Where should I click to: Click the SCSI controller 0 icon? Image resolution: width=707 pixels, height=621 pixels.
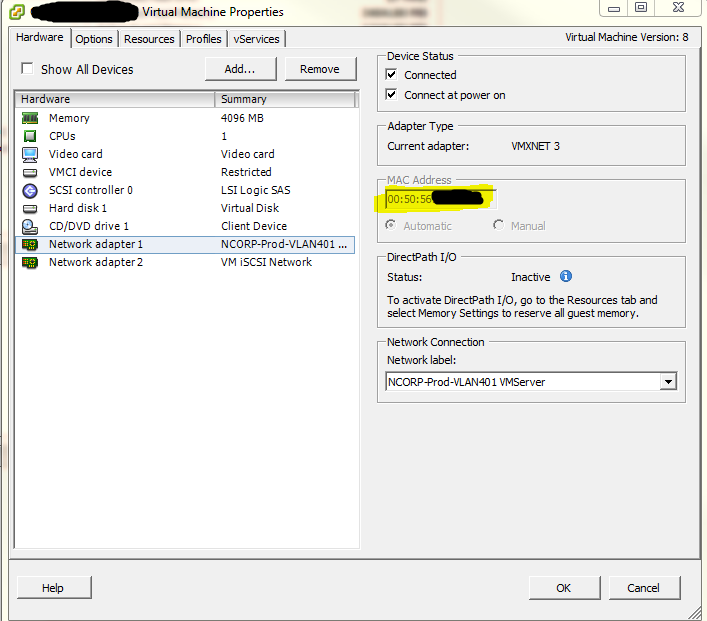pyautogui.click(x=30, y=190)
